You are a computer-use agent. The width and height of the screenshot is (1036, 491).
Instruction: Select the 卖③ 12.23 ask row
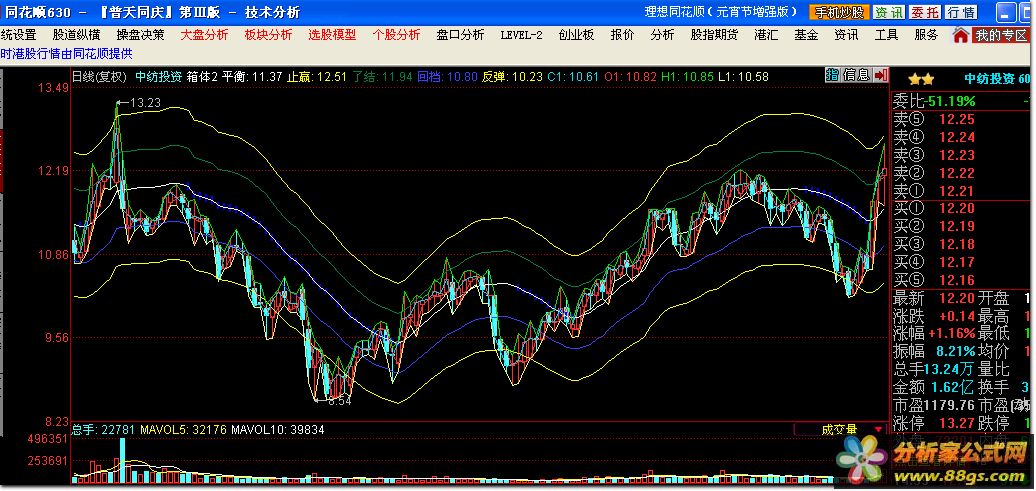click(962, 155)
